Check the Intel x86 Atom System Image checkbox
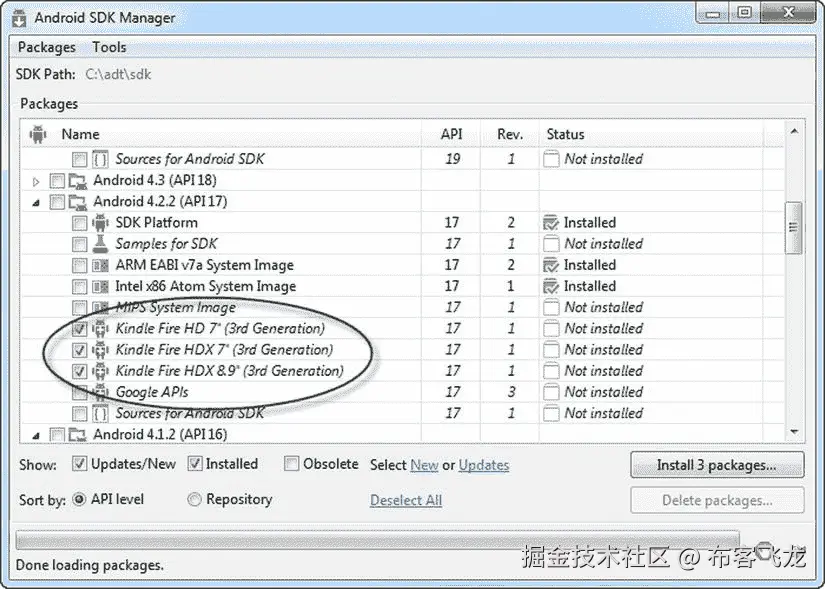 79,287
